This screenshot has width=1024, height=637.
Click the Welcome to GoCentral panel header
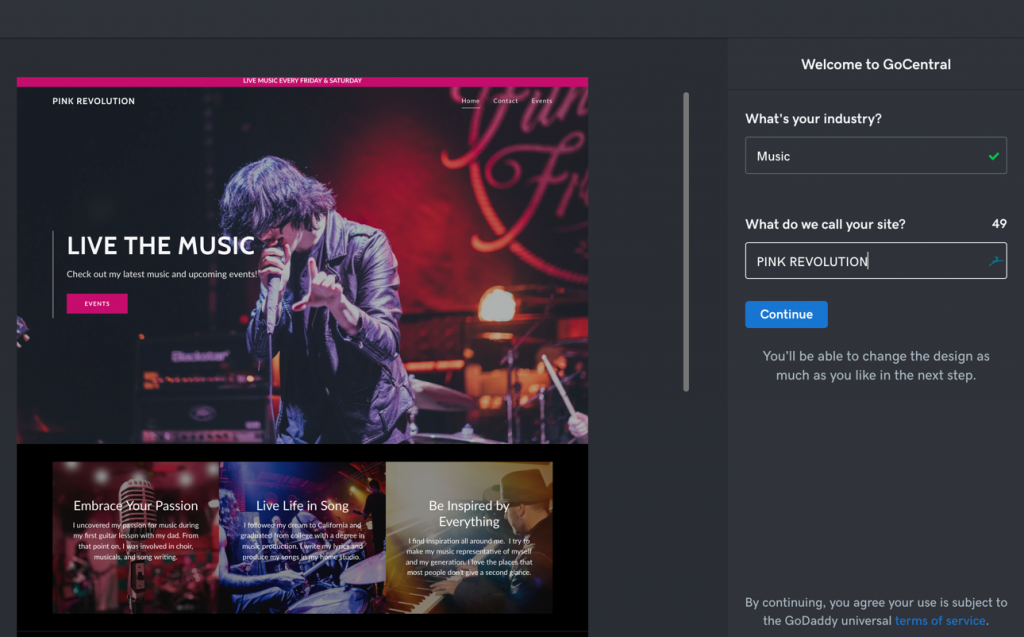[876, 64]
